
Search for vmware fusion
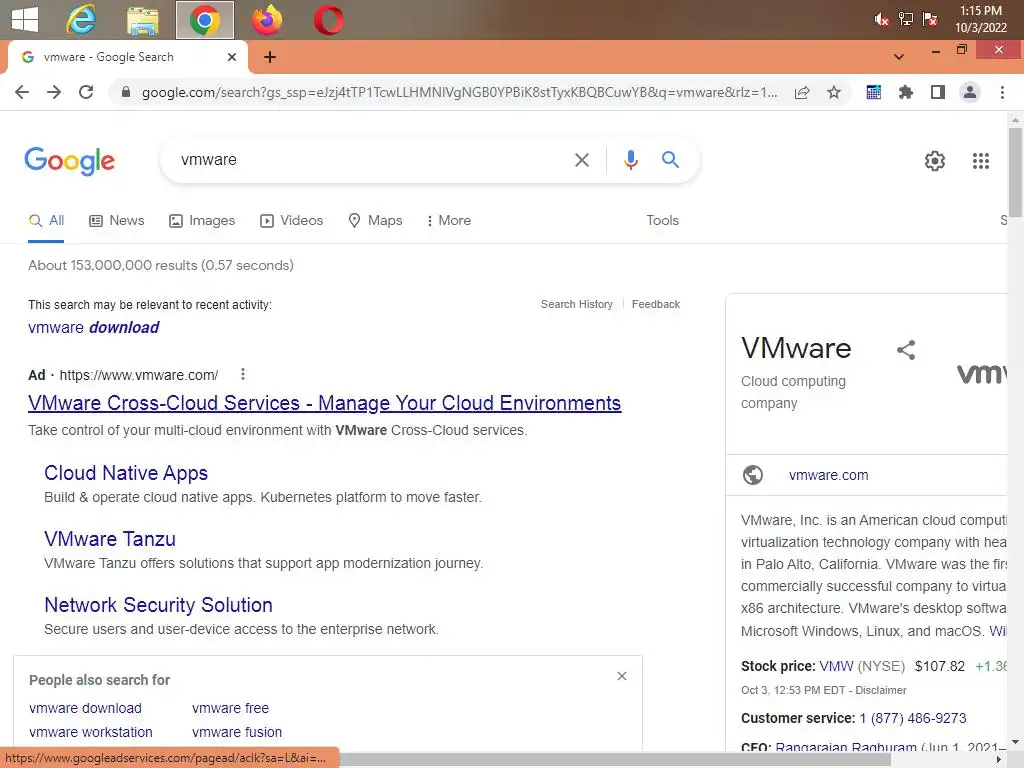pos(237,732)
